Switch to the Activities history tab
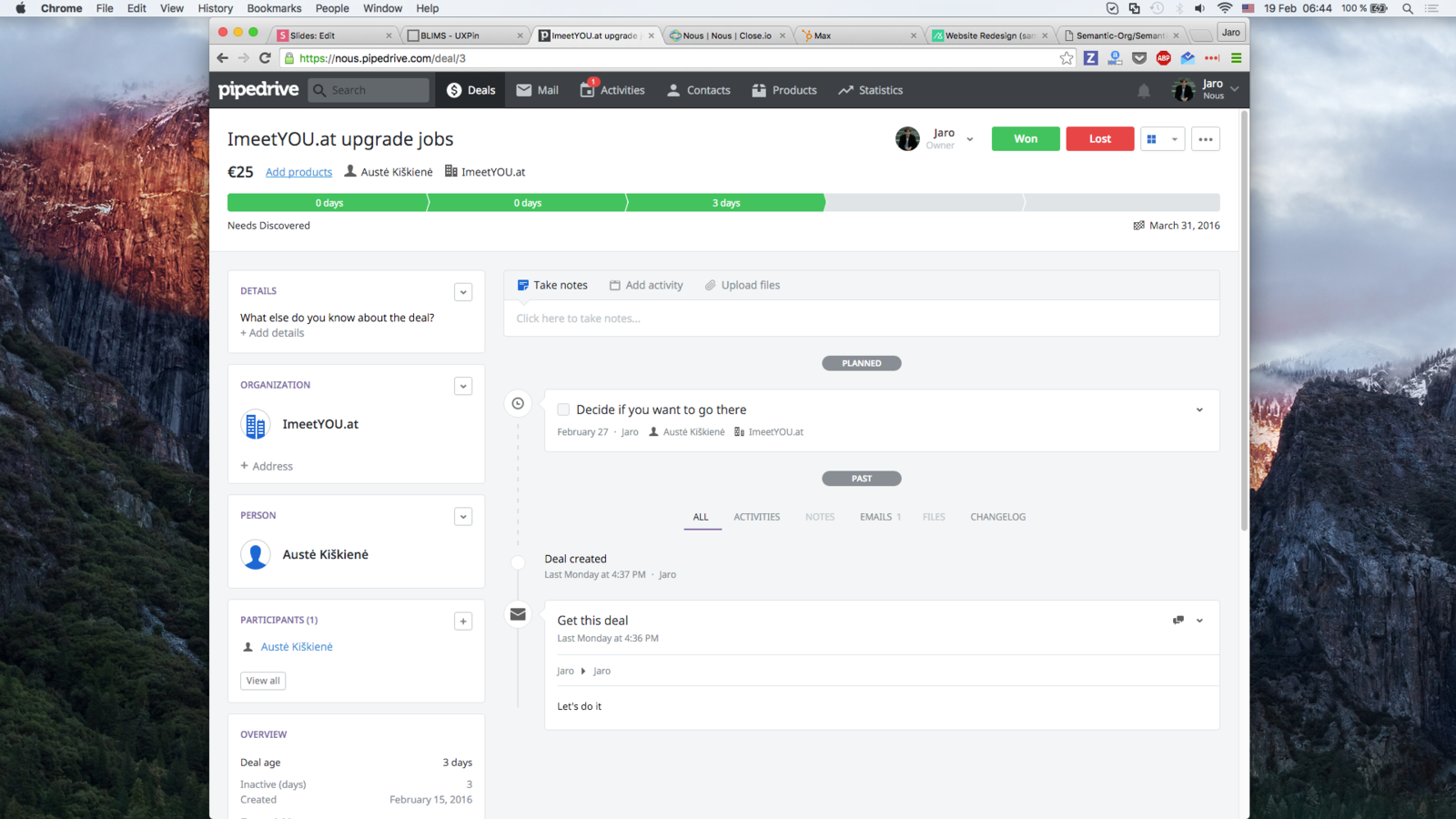 tap(757, 517)
